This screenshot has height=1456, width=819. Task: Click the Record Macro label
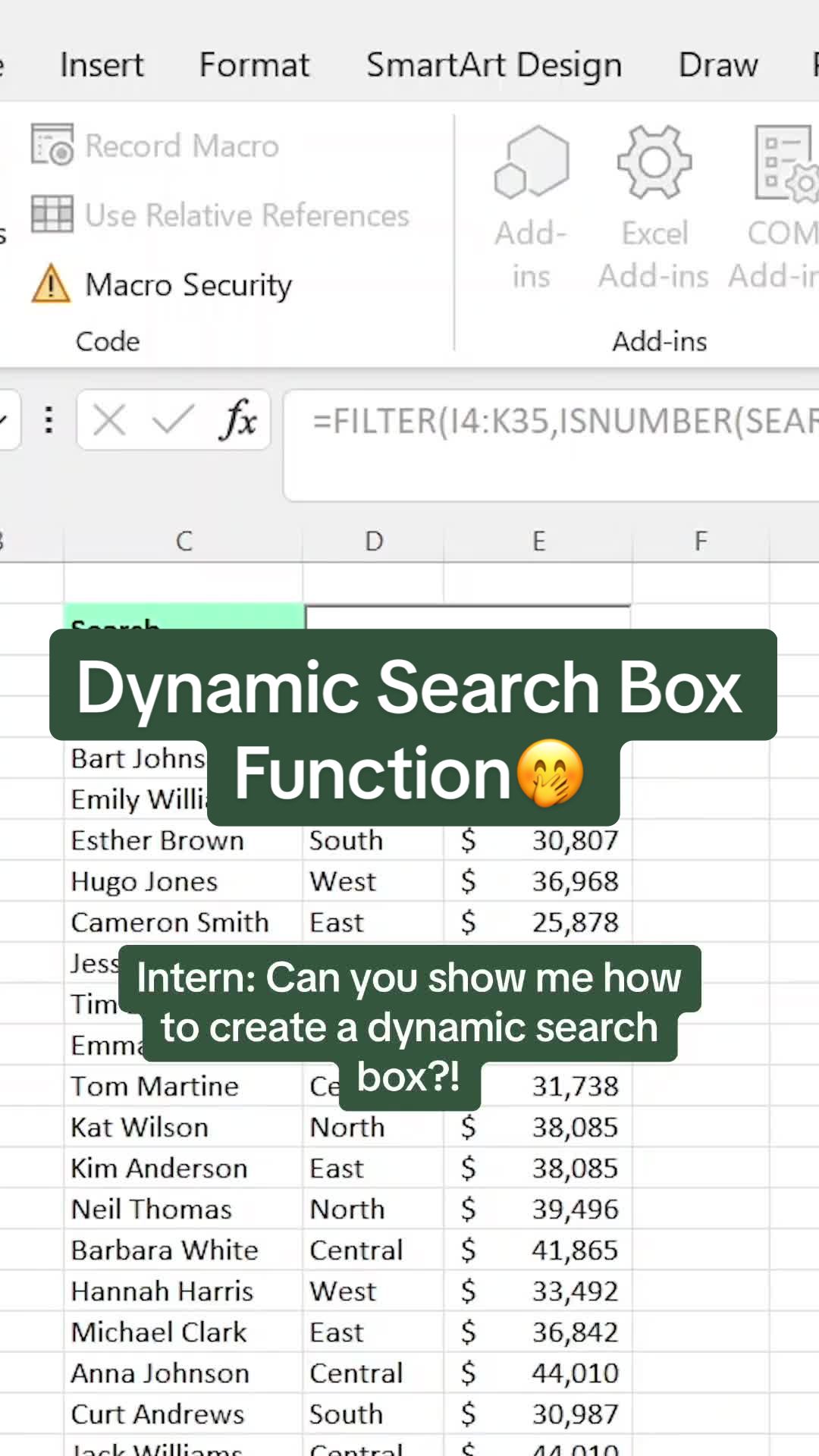click(x=182, y=146)
